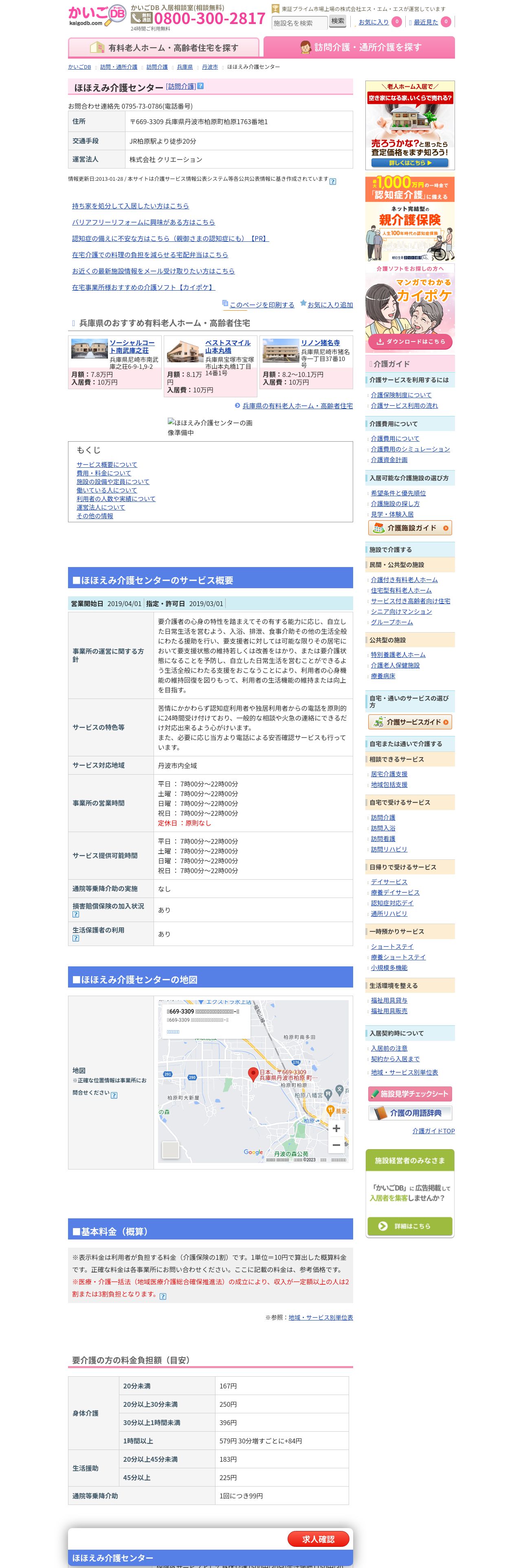This screenshot has height=1568, width=523.
Task: Click the 求人確認 red button
Action: click(319, 1539)
